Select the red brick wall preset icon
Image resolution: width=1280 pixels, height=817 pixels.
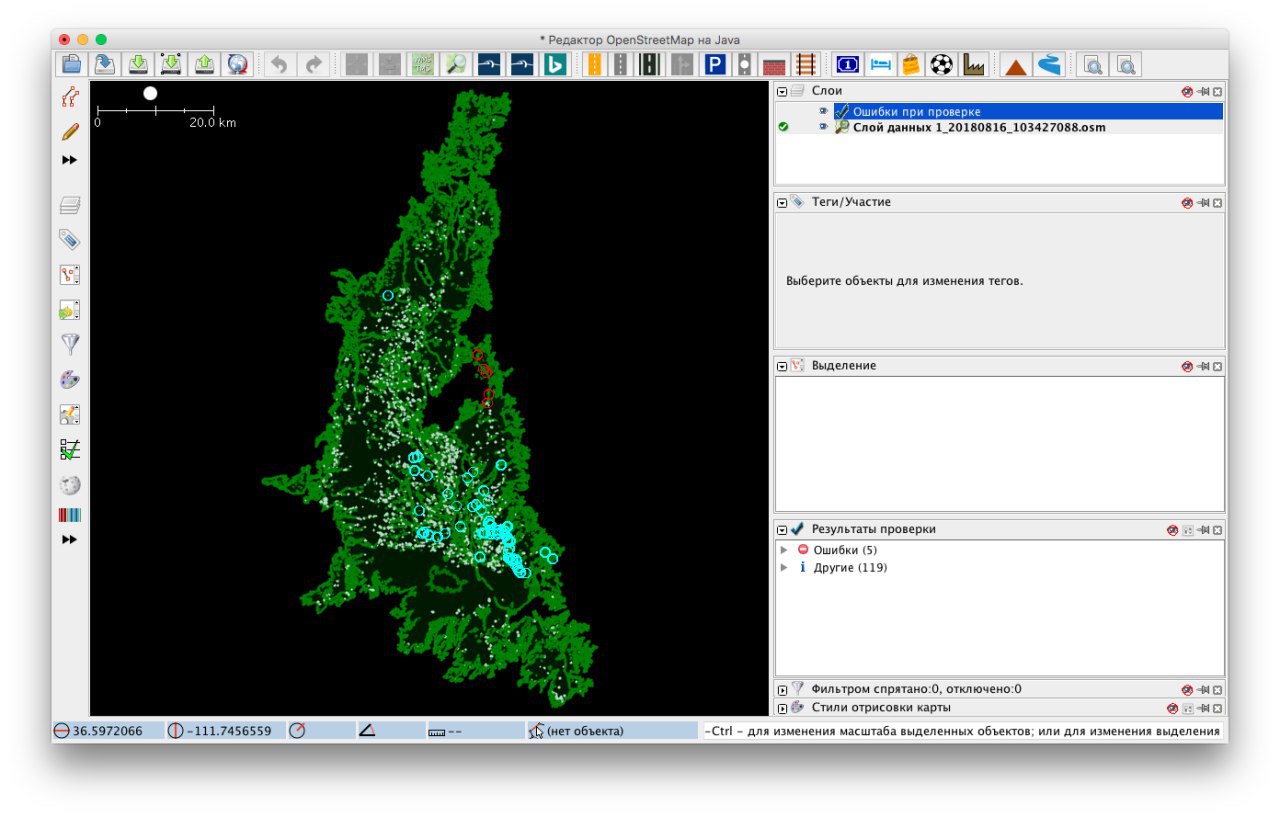coord(774,64)
